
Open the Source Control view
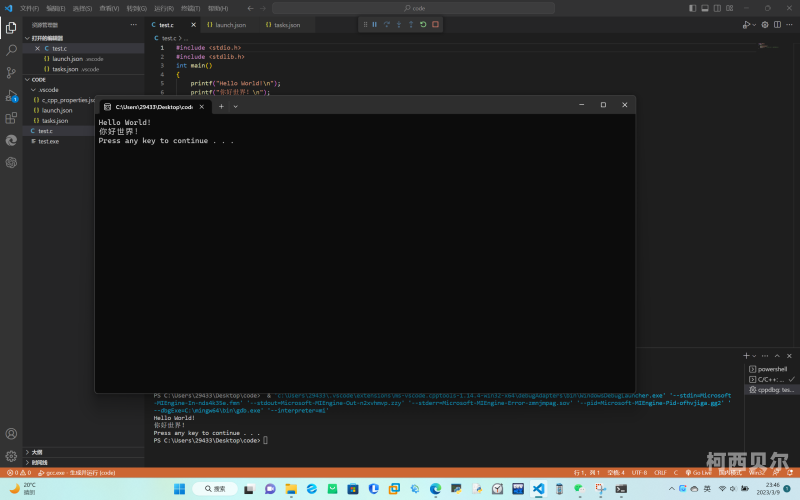point(11,72)
